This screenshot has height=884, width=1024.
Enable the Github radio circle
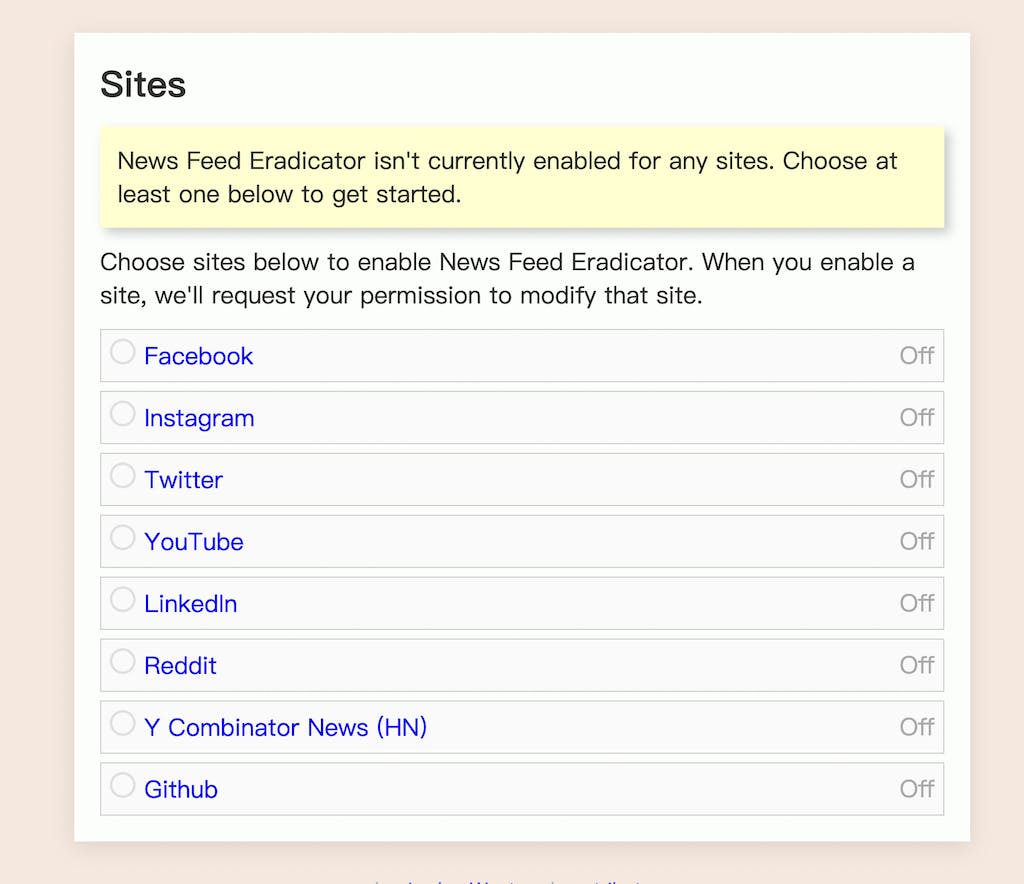click(x=122, y=786)
